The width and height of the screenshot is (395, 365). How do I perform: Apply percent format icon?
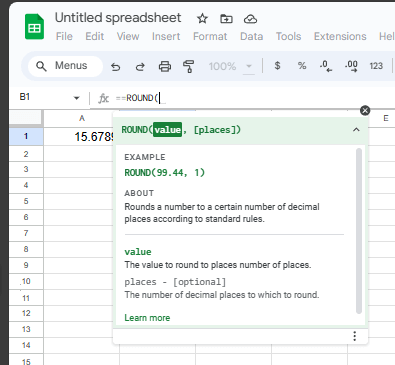[x=302, y=66]
